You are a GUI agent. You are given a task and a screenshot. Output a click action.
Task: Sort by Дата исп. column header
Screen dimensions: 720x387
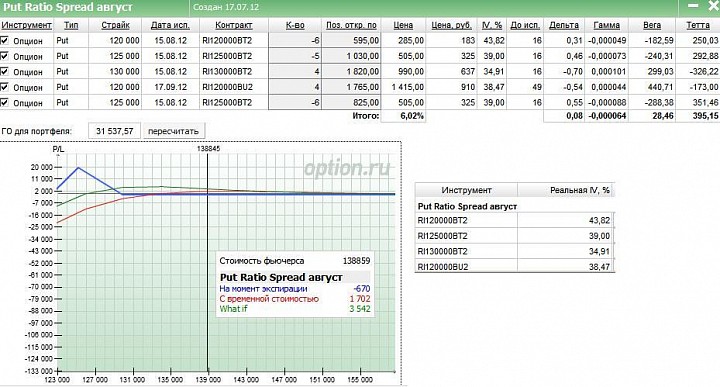point(170,25)
